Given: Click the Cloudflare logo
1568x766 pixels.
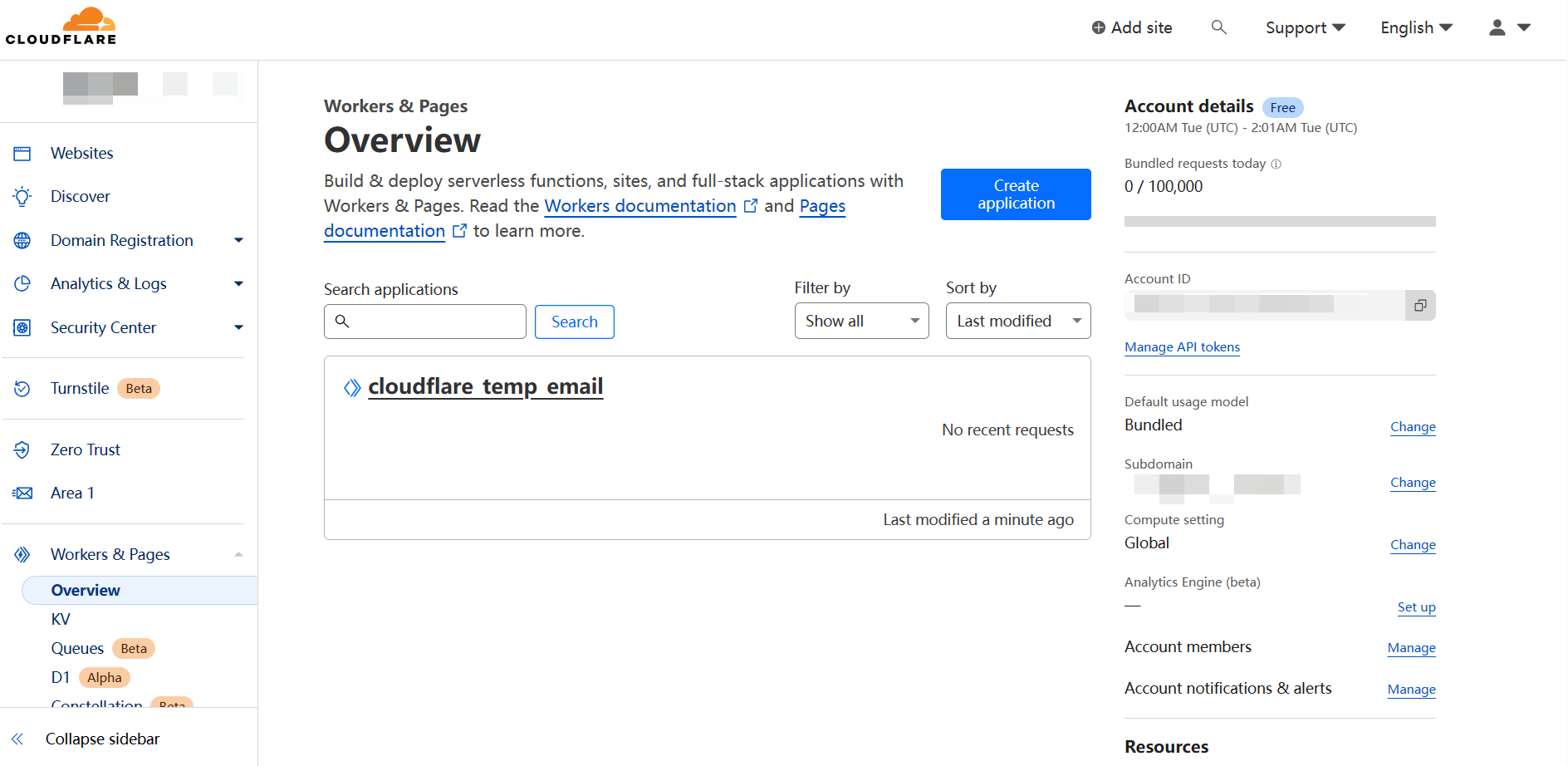Looking at the screenshot, I should (61, 26).
